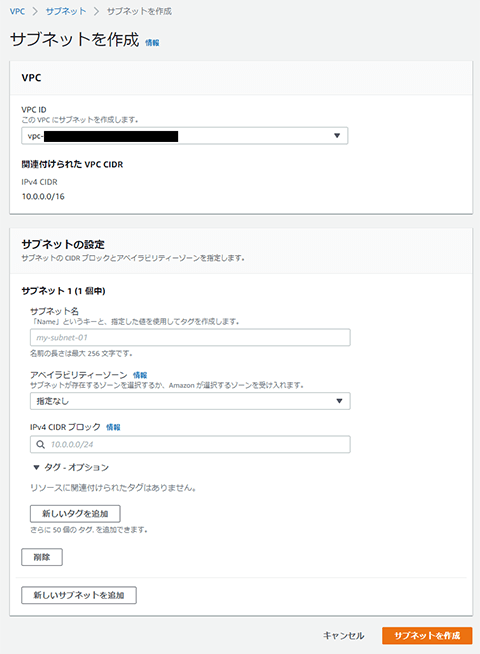Click the VPC ID dropdown arrow icon
This screenshot has width=480, height=654.
[337, 136]
